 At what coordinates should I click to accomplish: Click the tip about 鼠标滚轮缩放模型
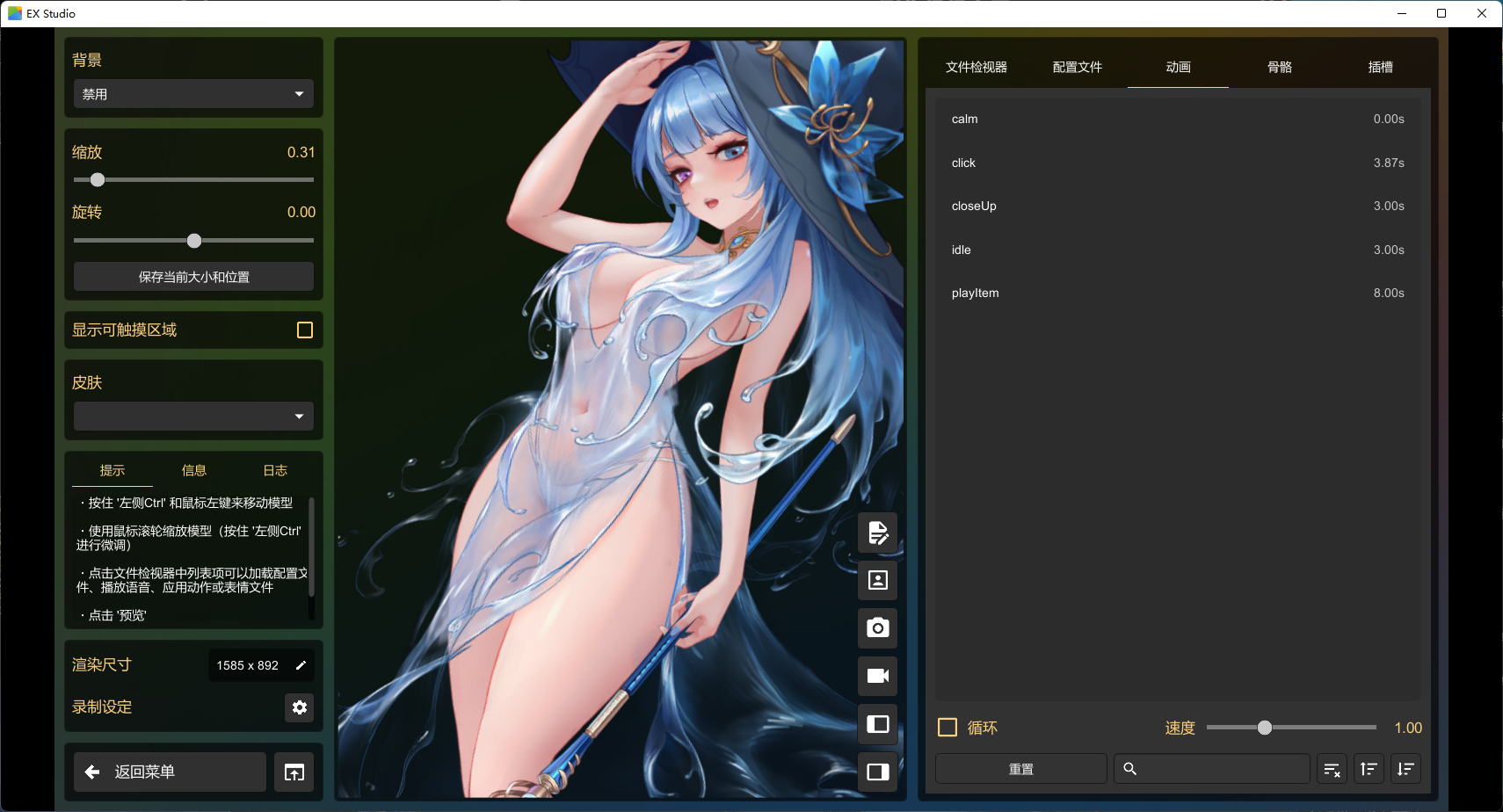[x=189, y=539]
